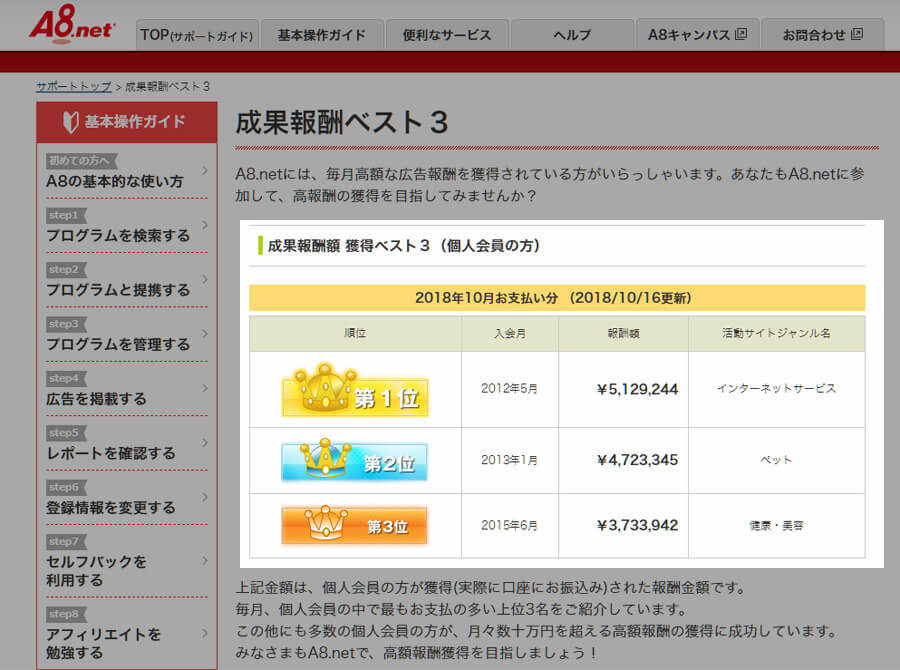The image size is (900, 670).
Task: Open 登録情報を変更する sidebar item
Action: (x=126, y=499)
